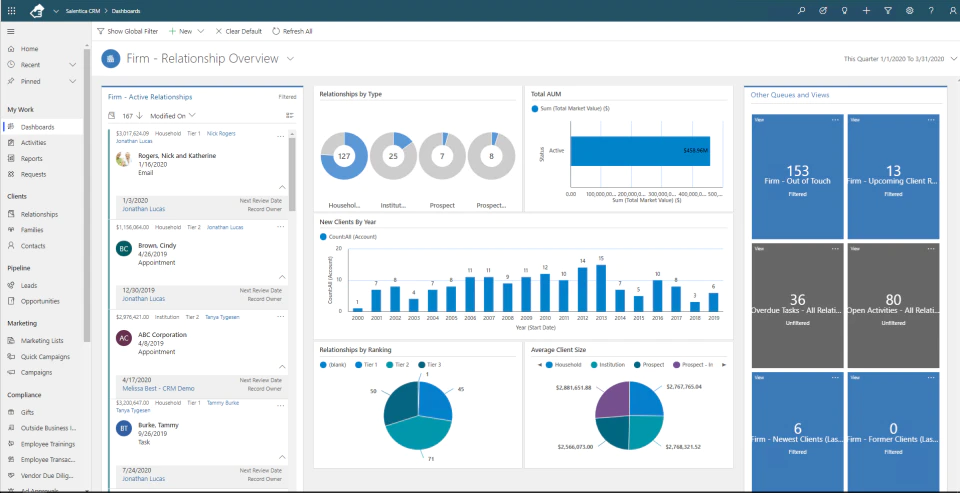Image resolution: width=960 pixels, height=493 pixels.
Task: Expand the Recent section chevron
Action: (73, 65)
